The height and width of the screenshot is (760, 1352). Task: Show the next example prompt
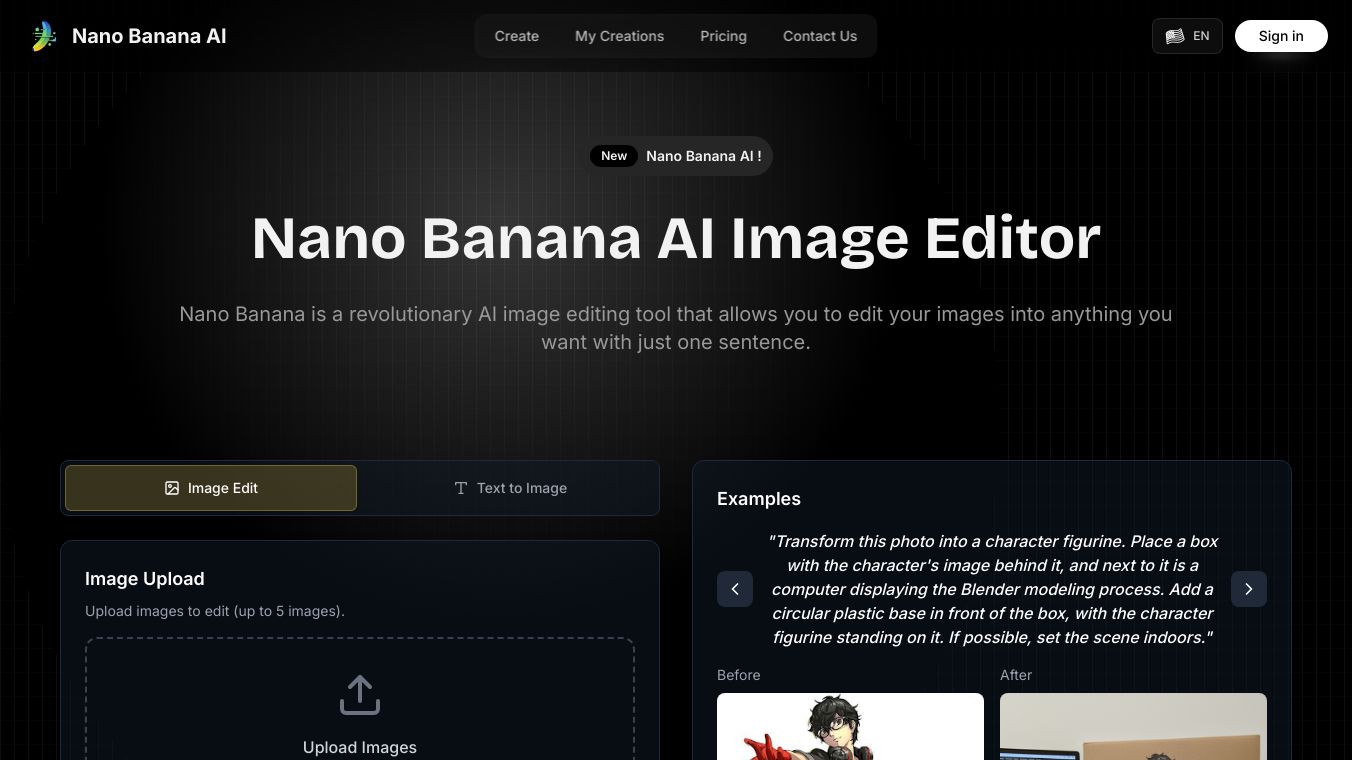click(x=1249, y=589)
